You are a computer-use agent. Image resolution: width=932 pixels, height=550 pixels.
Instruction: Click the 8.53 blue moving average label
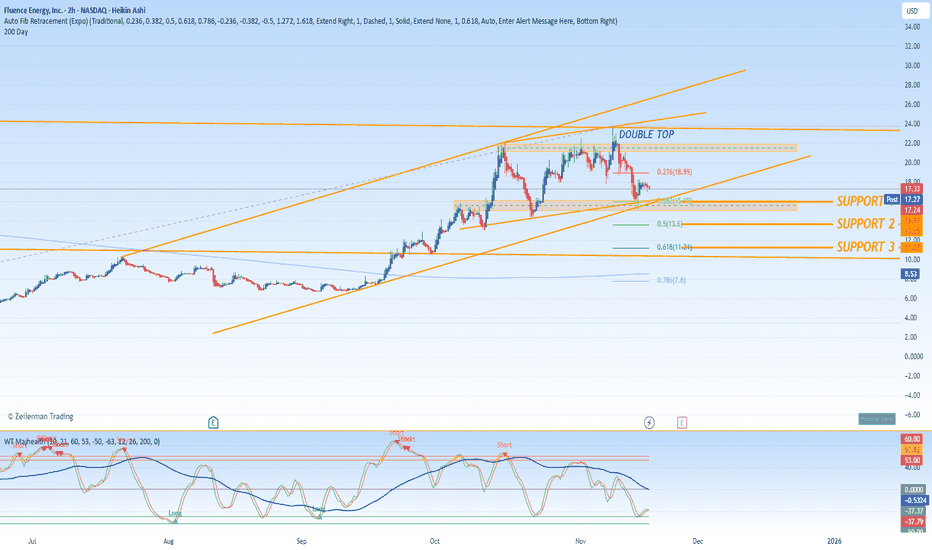(911, 274)
